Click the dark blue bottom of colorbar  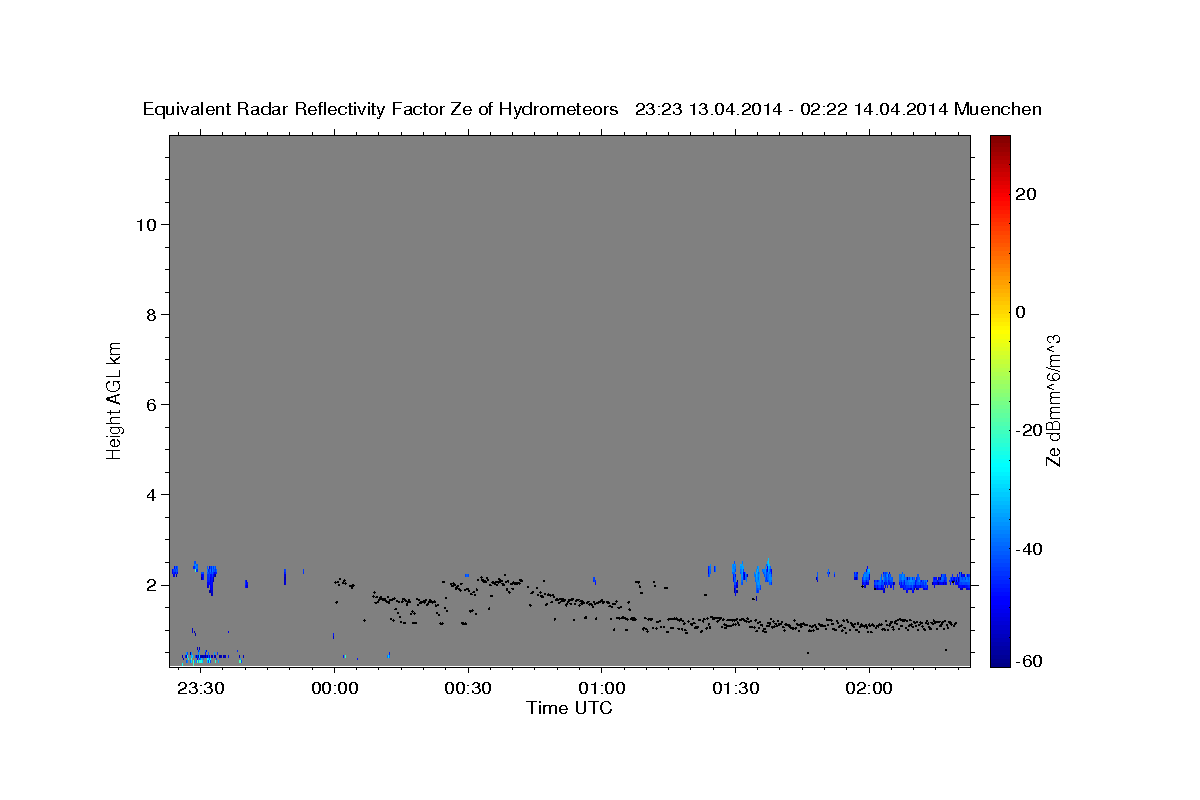(x=999, y=658)
